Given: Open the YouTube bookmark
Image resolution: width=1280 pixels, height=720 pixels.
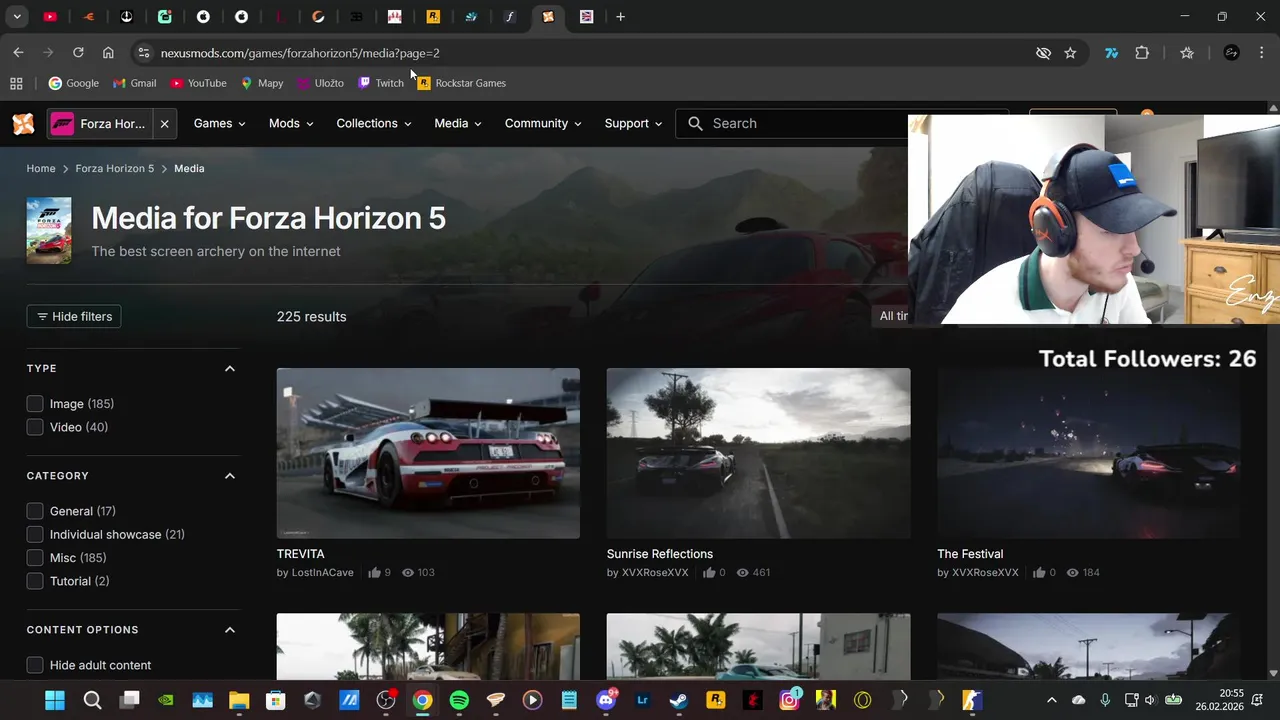Looking at the screenshot, I should tap(198, 83).
